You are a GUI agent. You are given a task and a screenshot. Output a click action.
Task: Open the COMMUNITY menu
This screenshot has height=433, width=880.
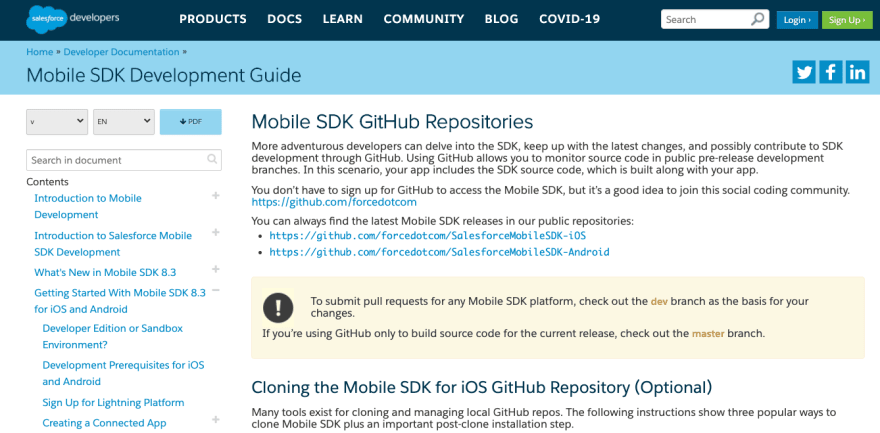pyautogui.click(x=424, y=19)
